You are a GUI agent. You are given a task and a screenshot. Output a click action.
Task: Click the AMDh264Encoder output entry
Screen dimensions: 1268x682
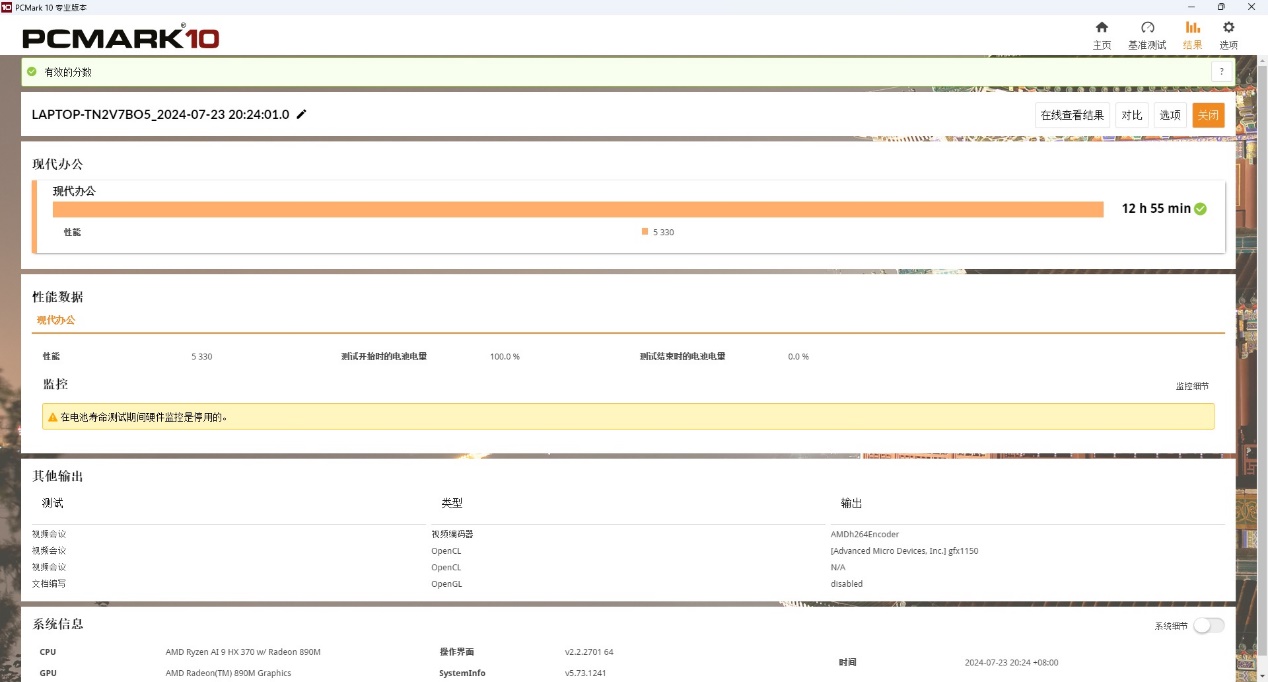click(x=865, y=534)
